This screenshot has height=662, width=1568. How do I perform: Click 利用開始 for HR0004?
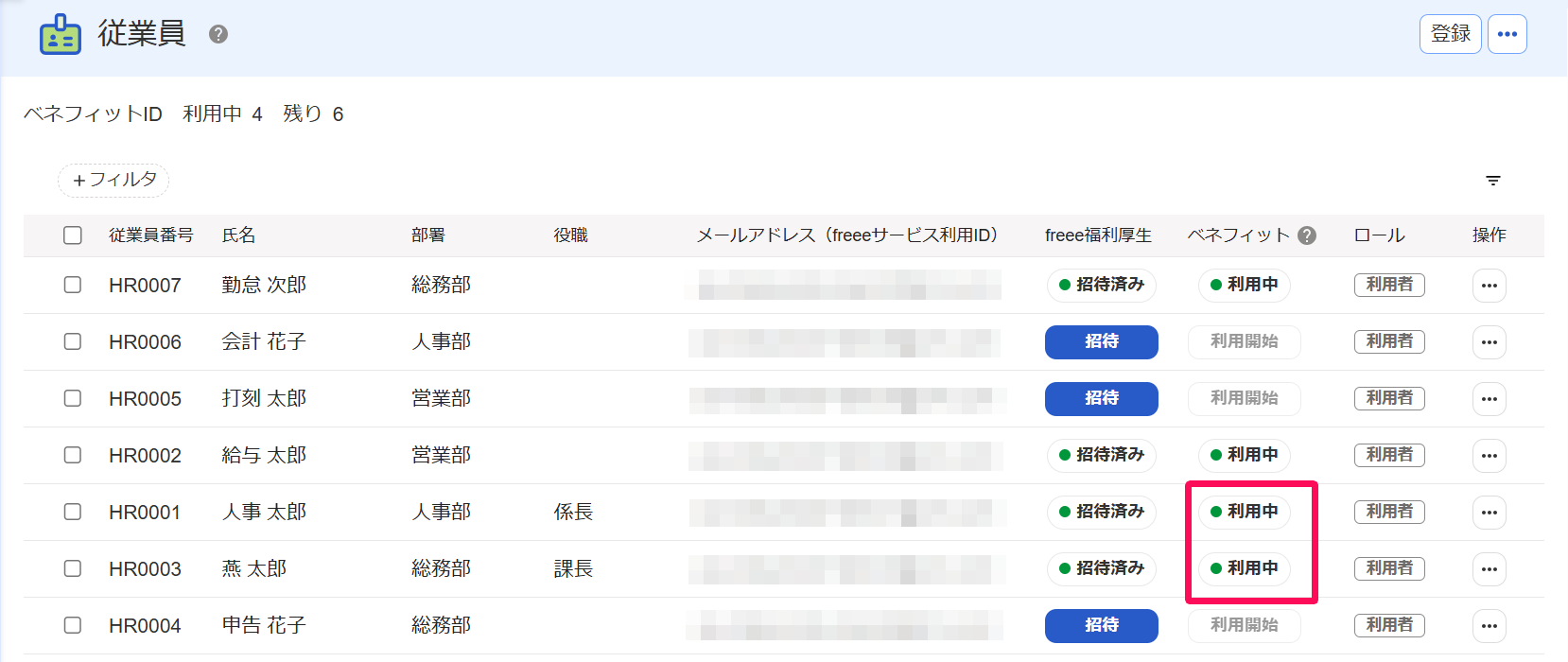coord(1245,625)
